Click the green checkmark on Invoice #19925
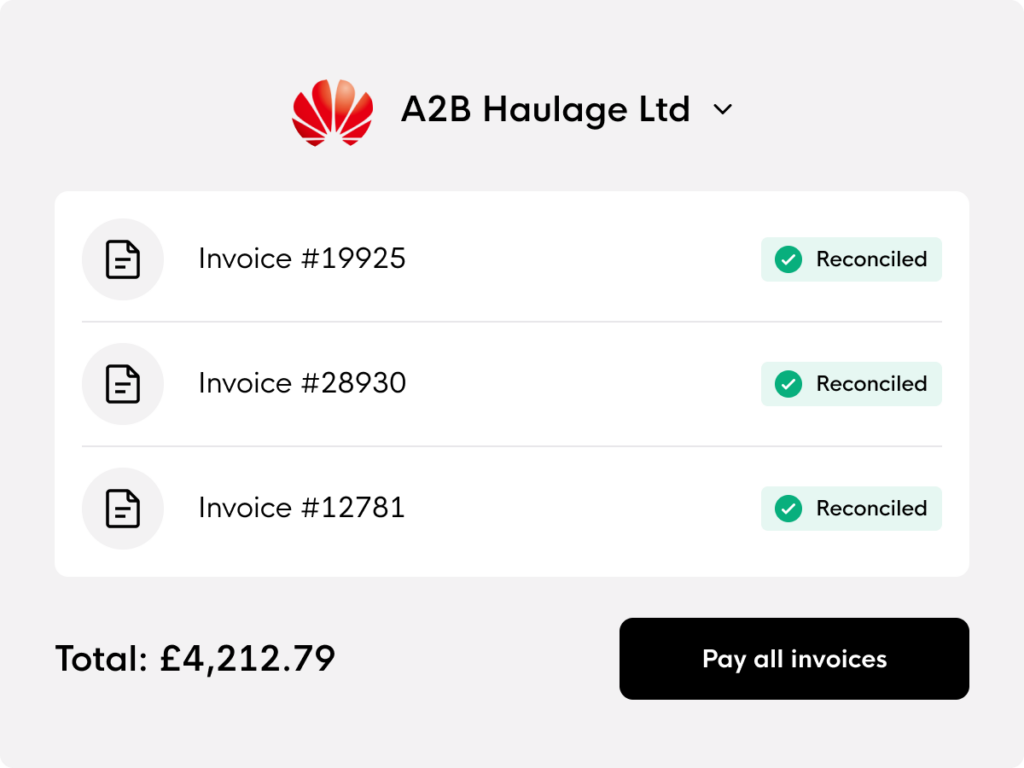 click(788, 259)
